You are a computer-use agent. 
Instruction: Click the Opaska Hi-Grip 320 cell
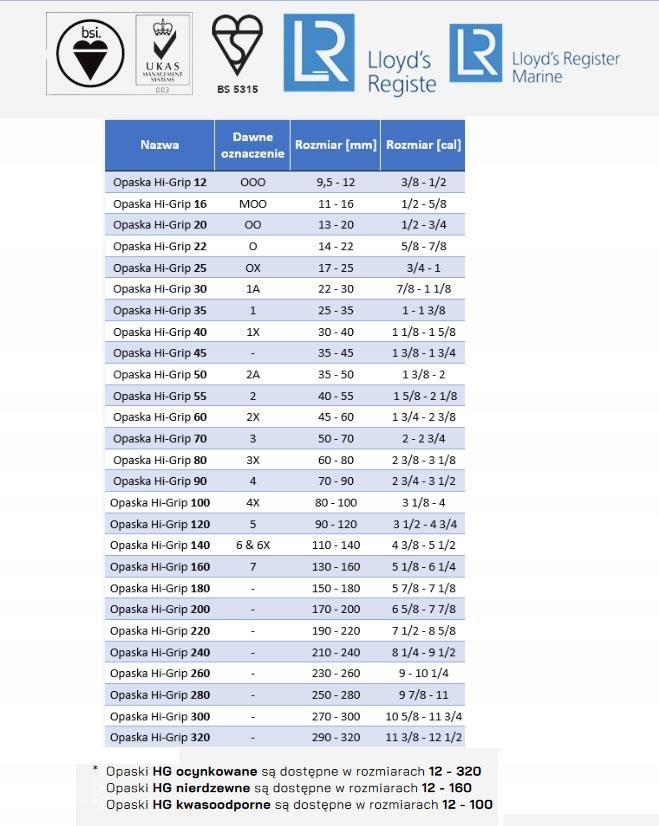pyautogui.click(x=160, y=737)
